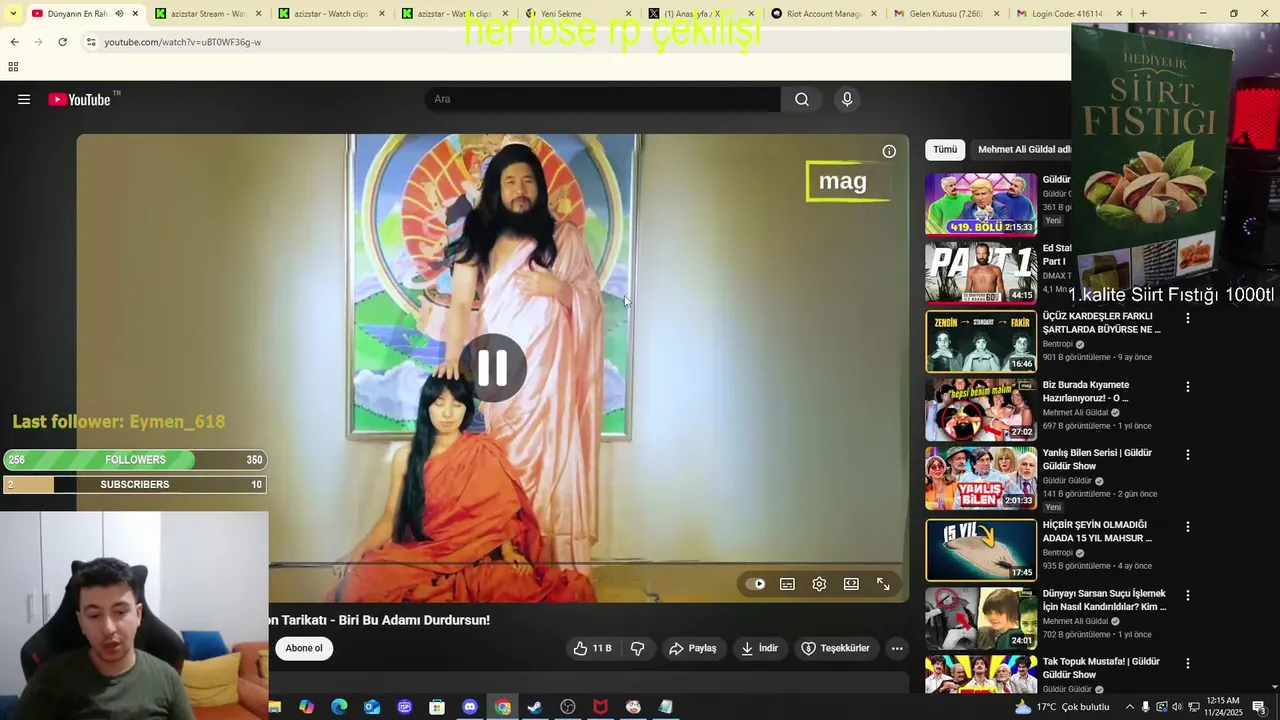
Task: Subscribe with the Abone ol button
Action: tap(304, 648)
